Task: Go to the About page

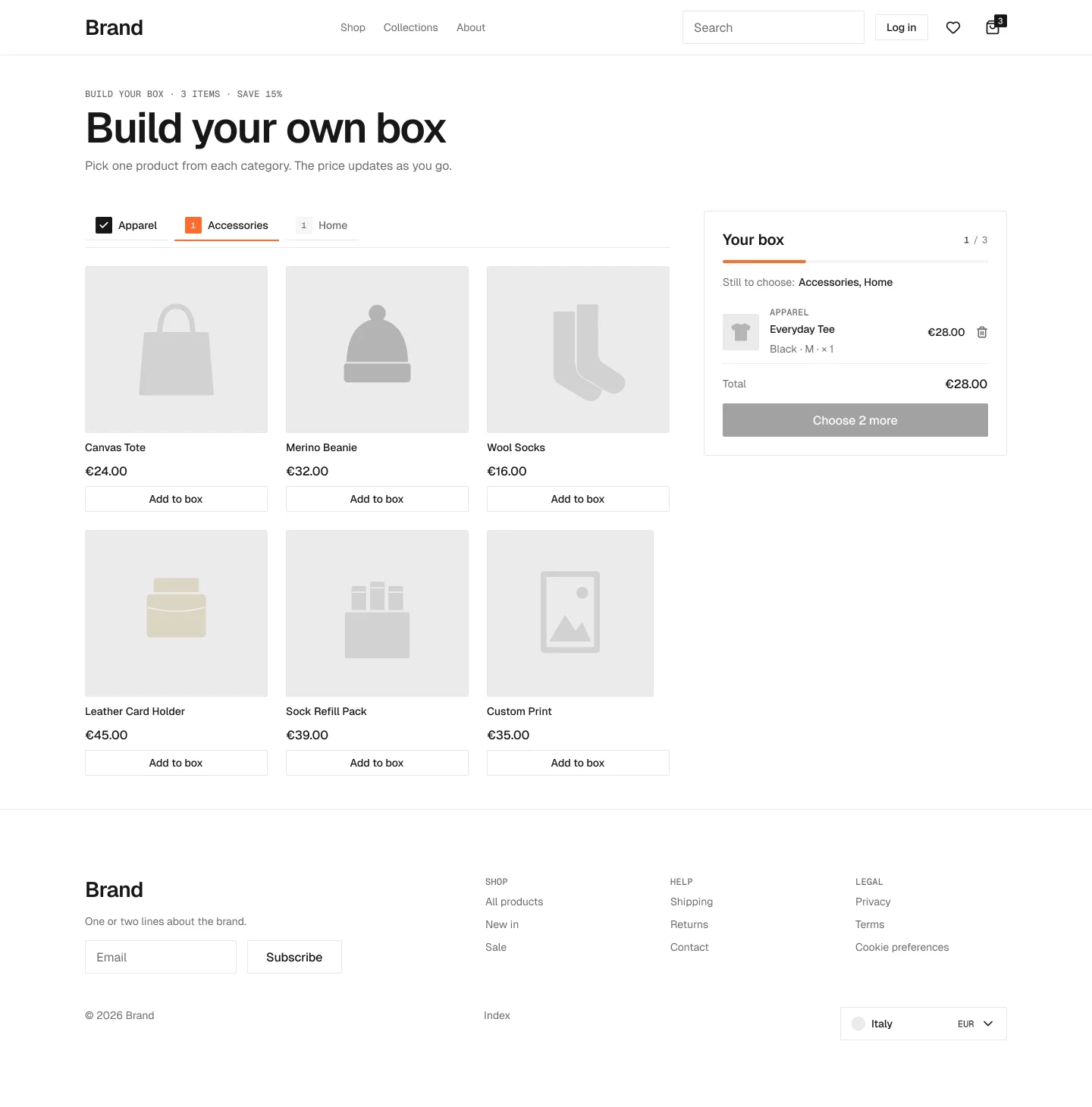Action: pyautogui.click(x=471, y=27)
